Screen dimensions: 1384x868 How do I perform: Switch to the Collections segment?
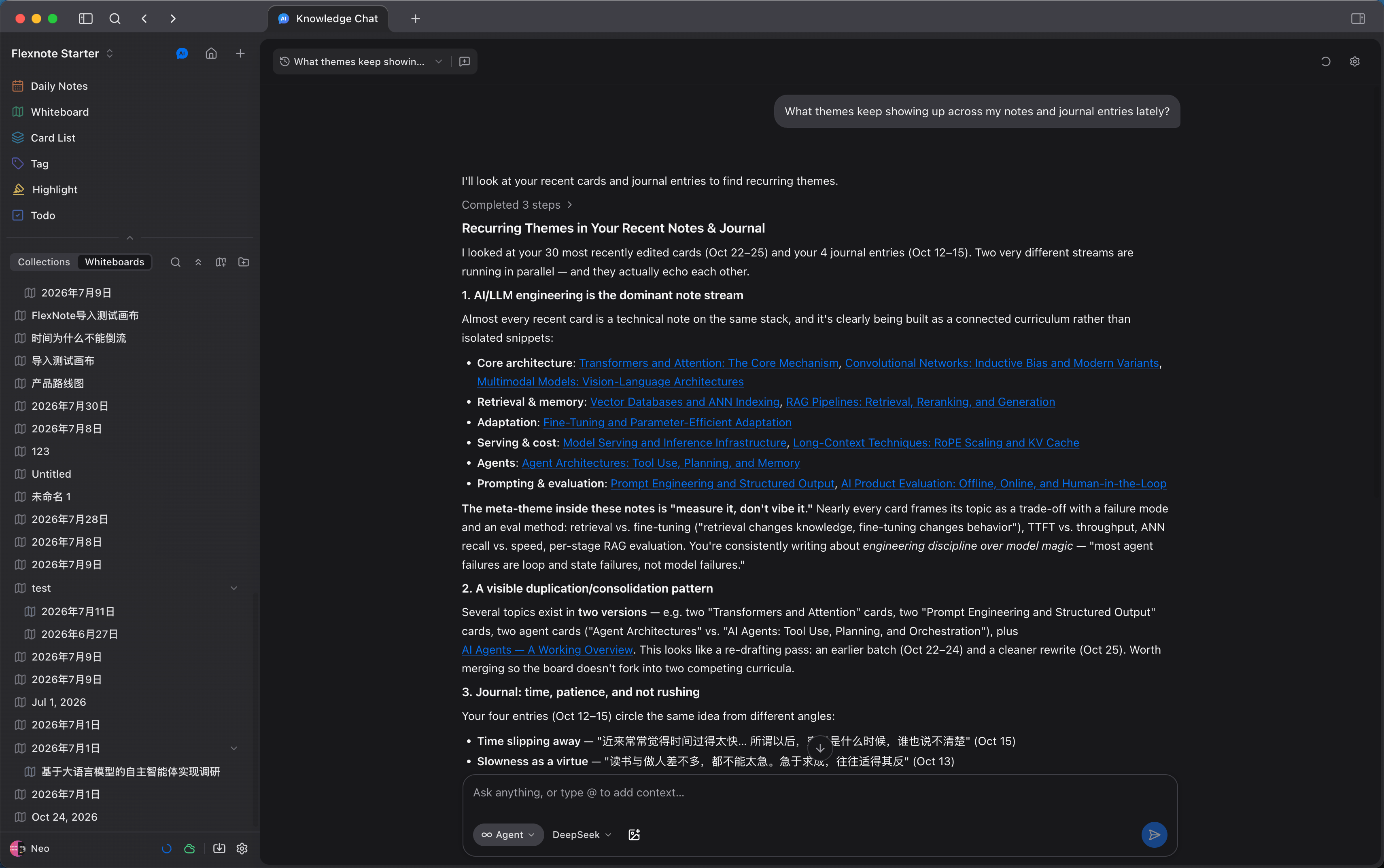click(44, 262)
